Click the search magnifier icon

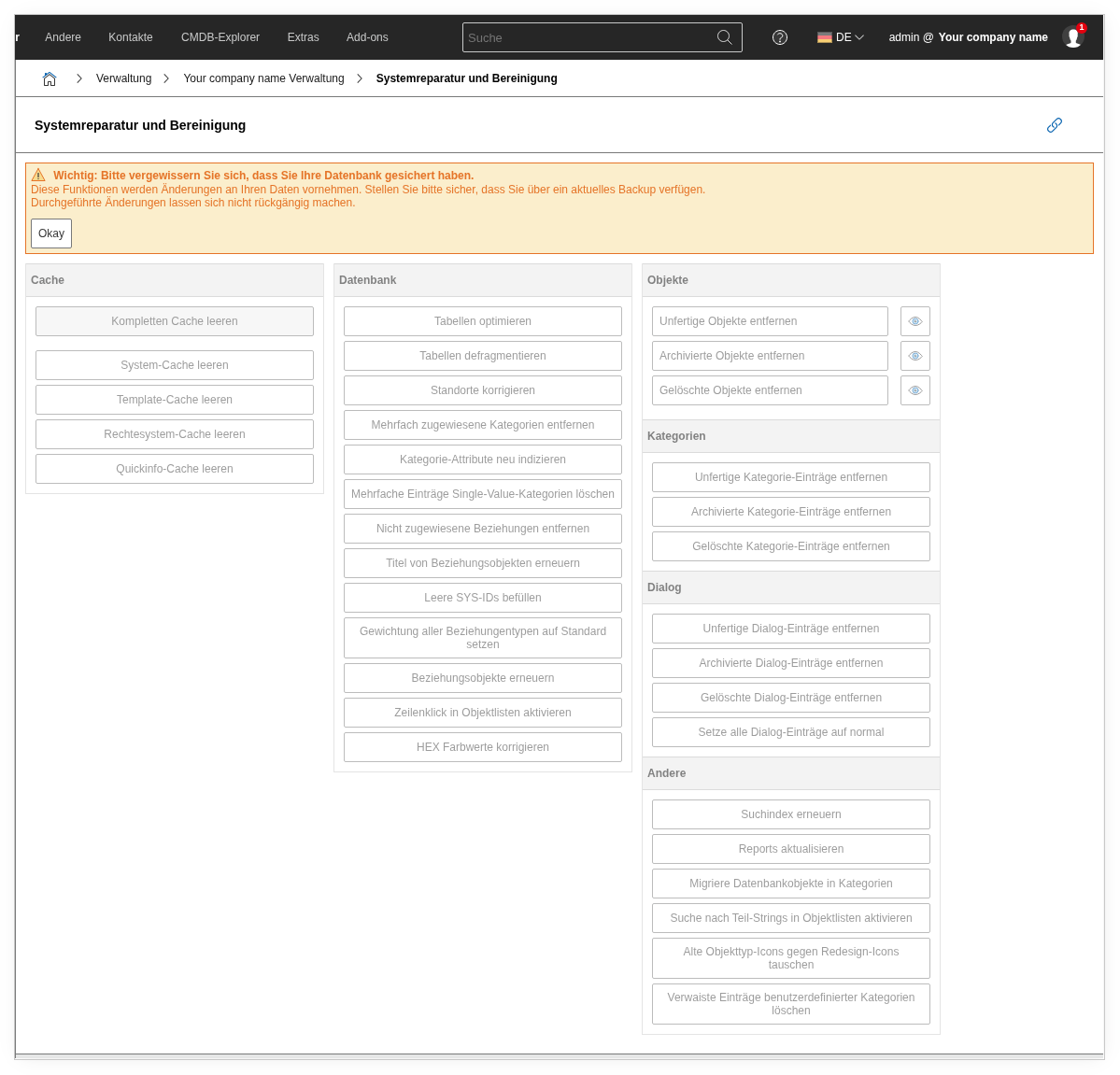click(x=724, y=37)
